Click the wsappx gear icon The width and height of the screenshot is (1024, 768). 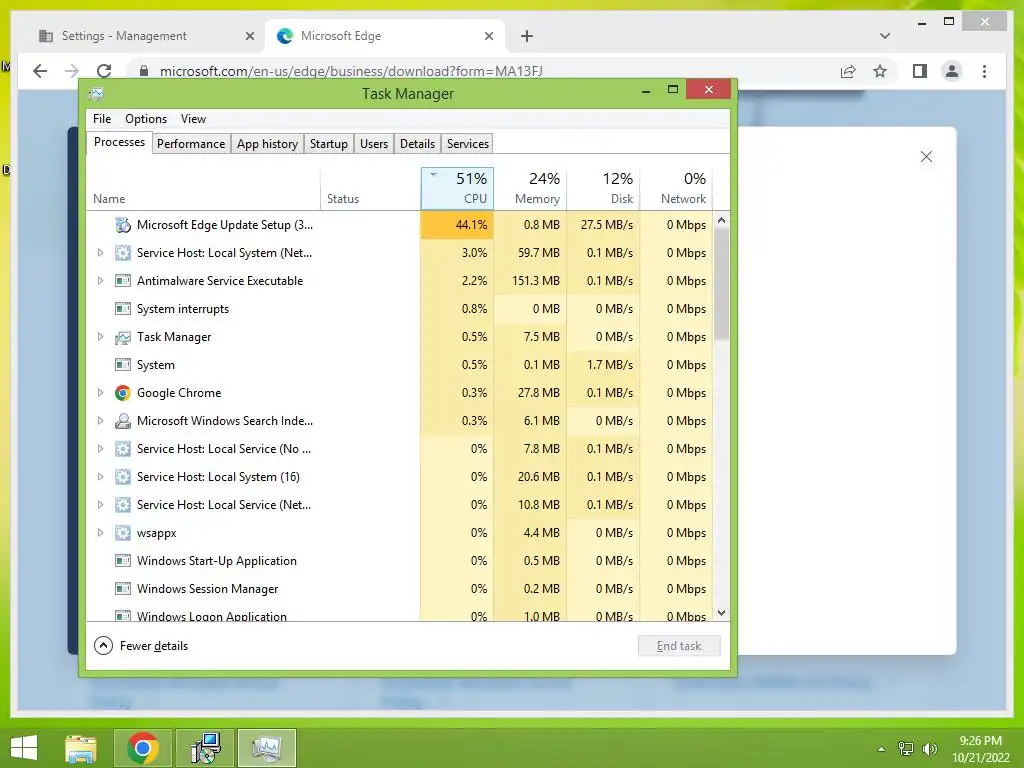(x=123, y=533)
